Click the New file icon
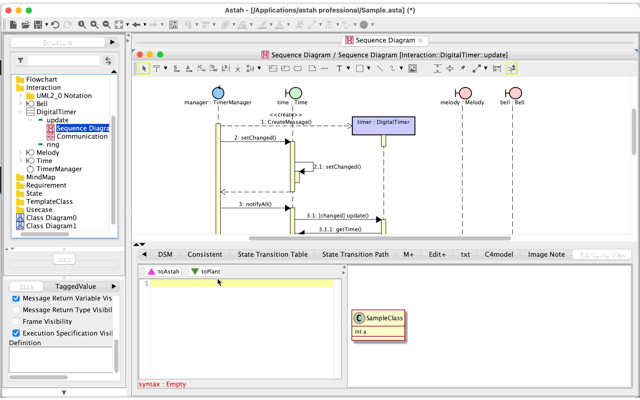The width and height of the screenshot is (640, 400). 11,25
